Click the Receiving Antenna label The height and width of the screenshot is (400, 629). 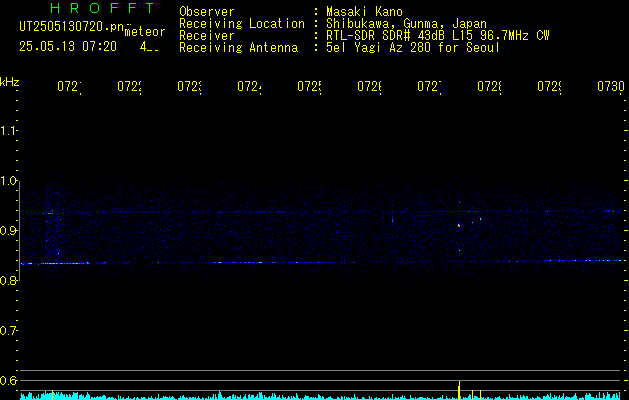[238, 48]
